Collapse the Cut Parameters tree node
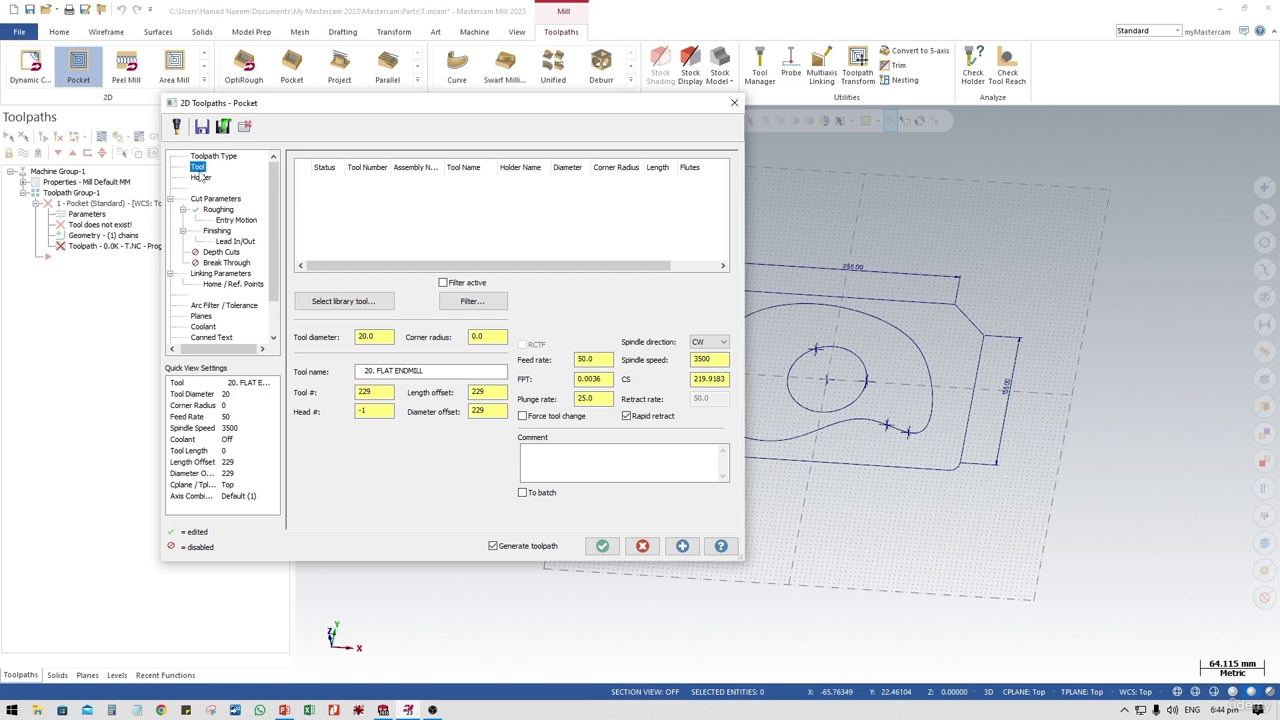 [171, 199]
